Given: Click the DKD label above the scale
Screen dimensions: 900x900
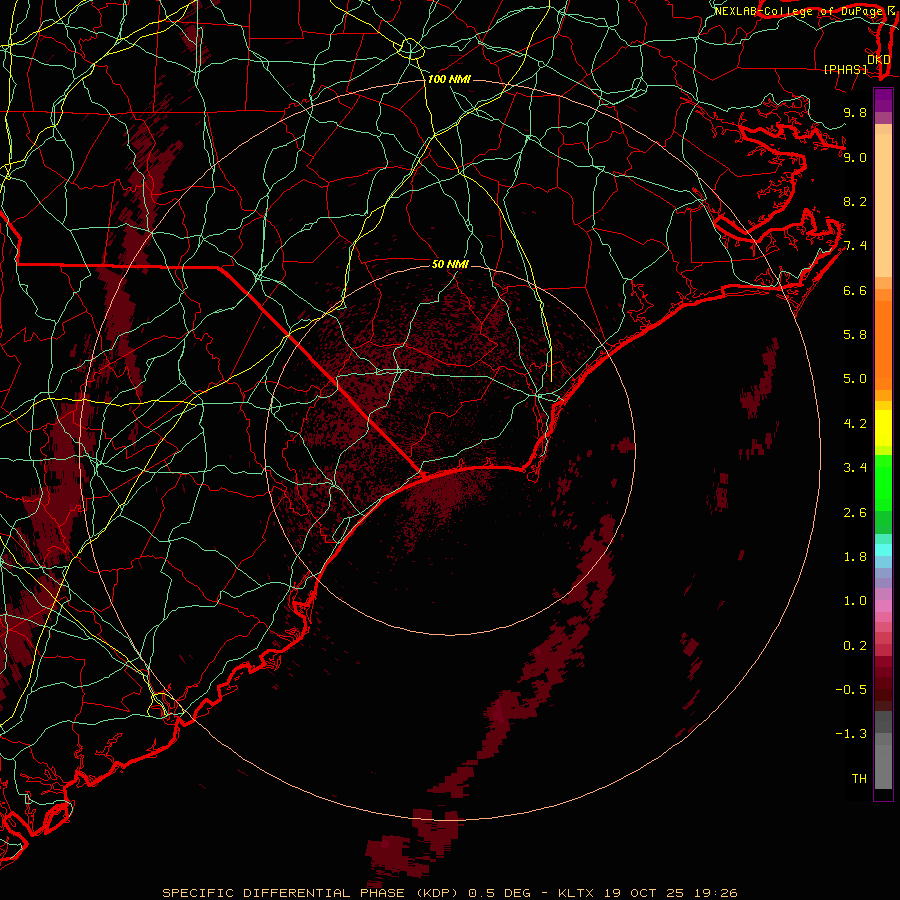Looking at the screenshot, I should tap(879, 59).
